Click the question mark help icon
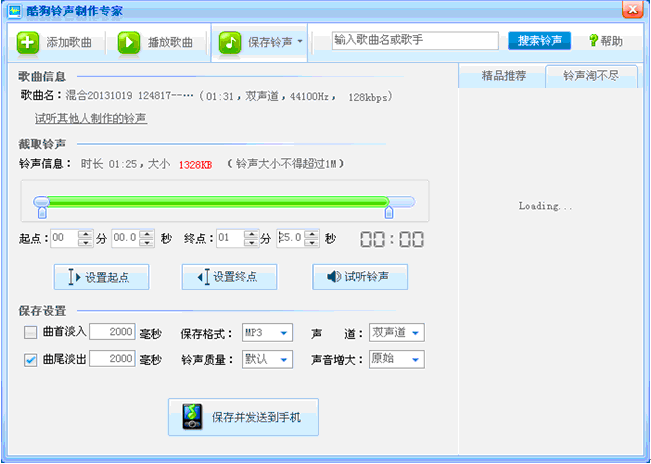 click(x=593, y=40)
